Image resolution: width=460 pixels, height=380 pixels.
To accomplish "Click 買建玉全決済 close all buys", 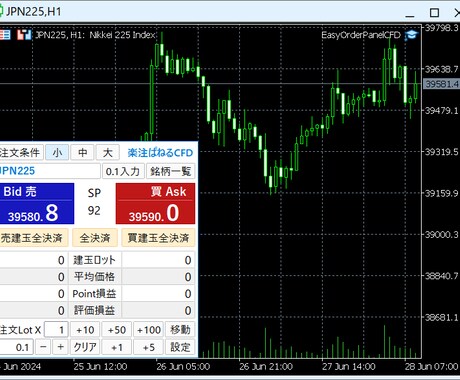I will [x=158, y=238].
